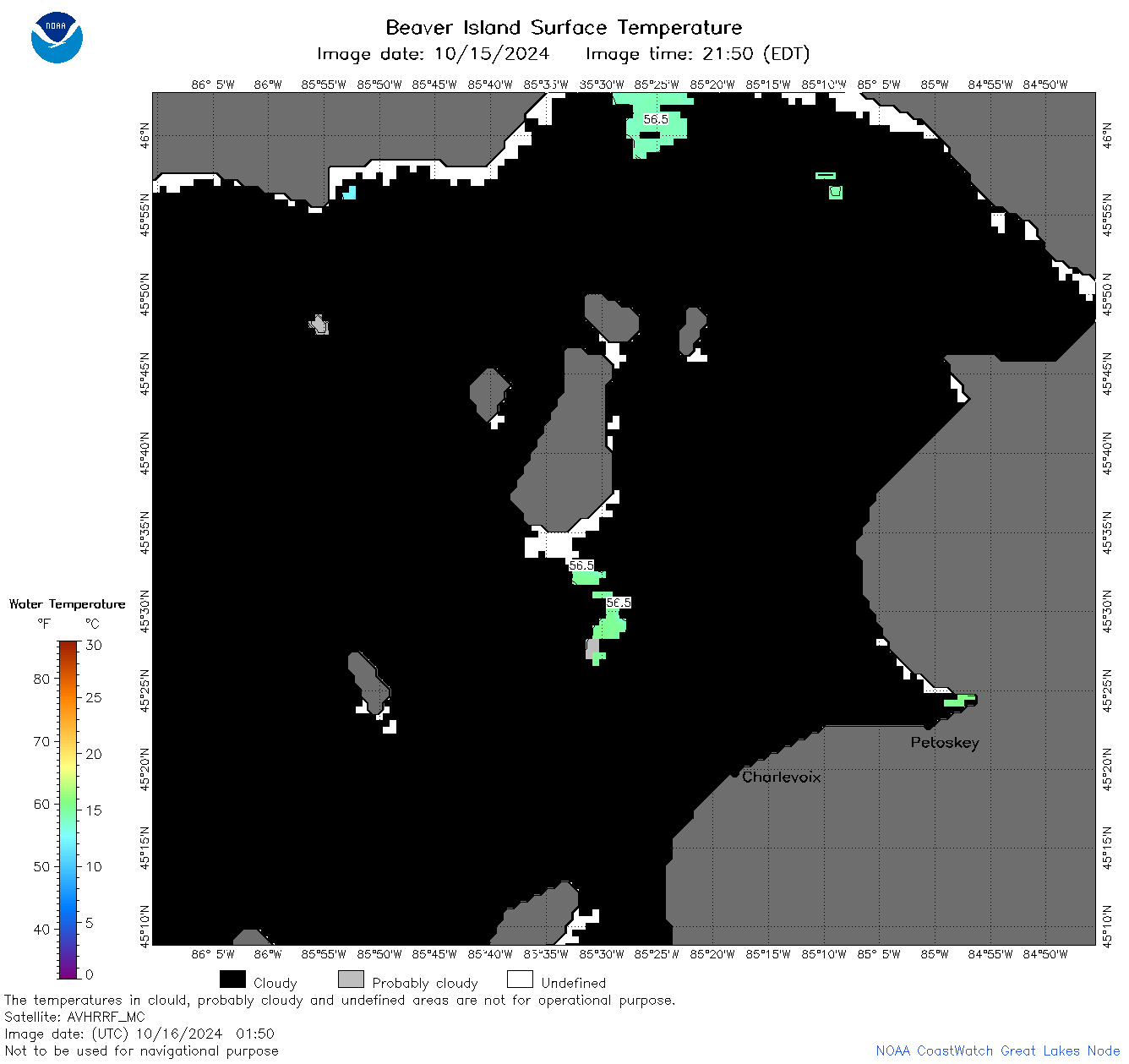Click the Cloudy legend label text
Screen dimensions: 1129x1064
(x=275, y=983)
